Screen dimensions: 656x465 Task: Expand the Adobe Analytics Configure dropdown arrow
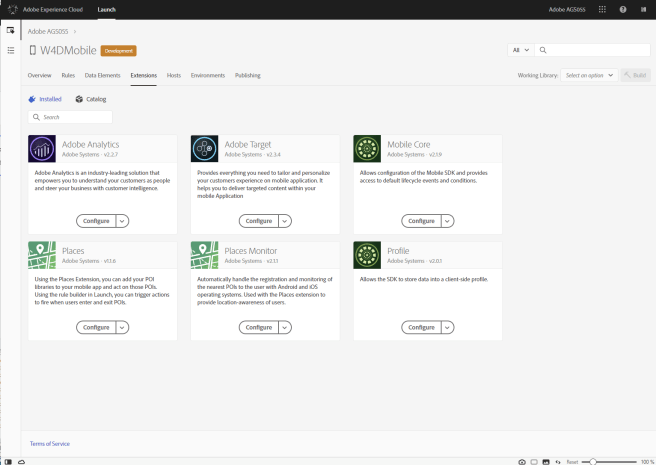click(x=122, y=221)
